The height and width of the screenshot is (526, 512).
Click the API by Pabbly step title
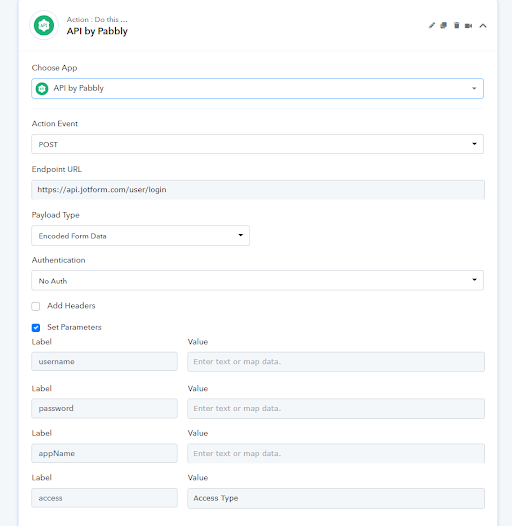pyautogui.click(x=97, y=31)
